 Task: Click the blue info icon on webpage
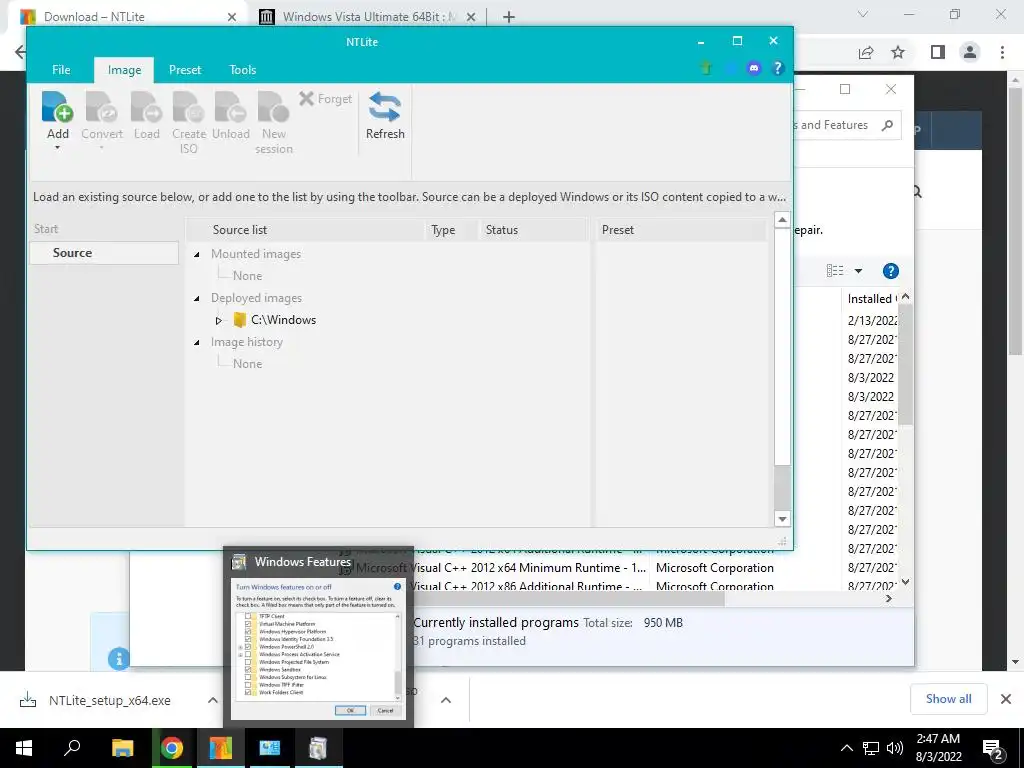118,659
